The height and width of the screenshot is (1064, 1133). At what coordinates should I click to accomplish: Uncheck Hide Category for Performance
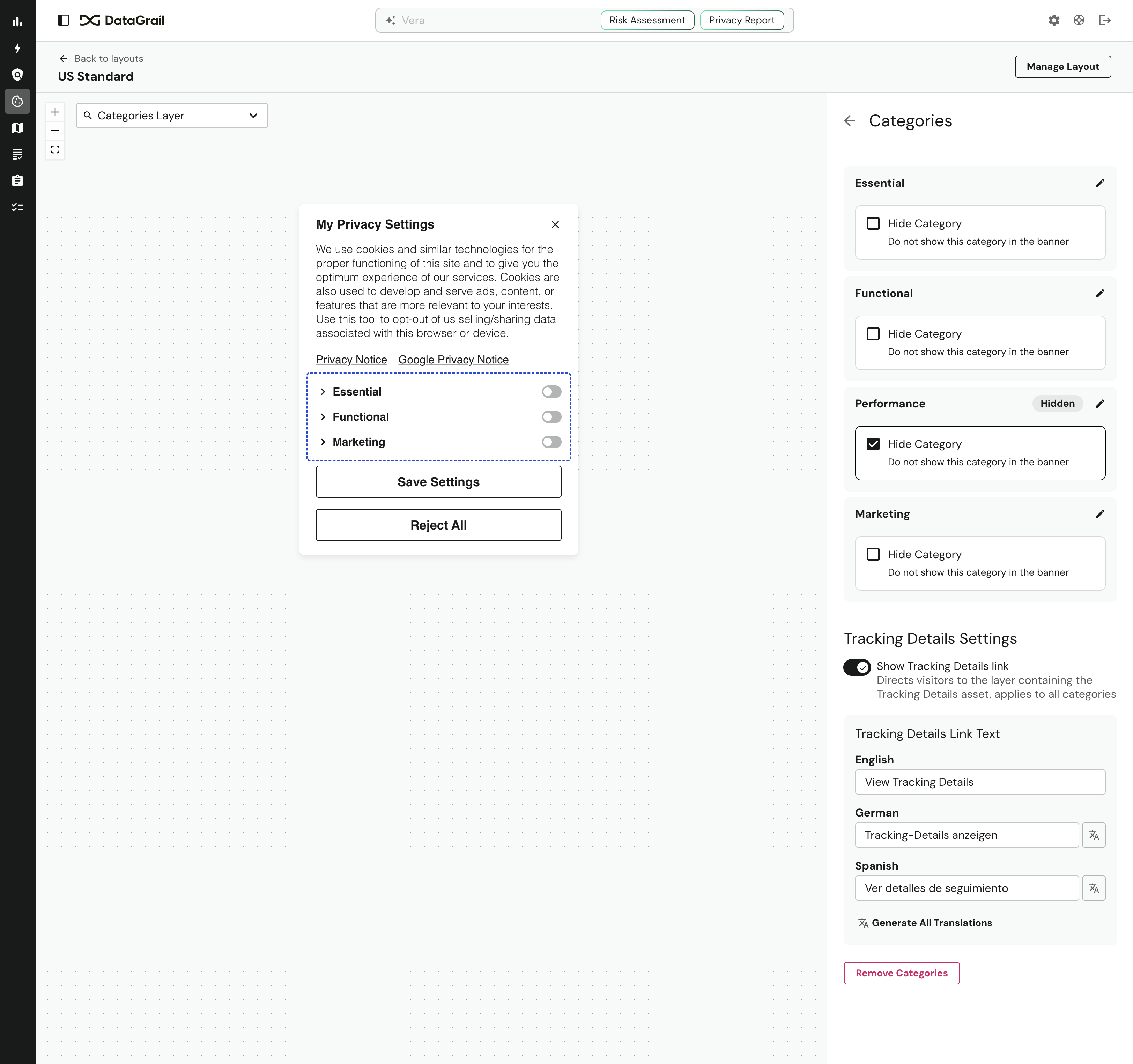click(873, 443)
